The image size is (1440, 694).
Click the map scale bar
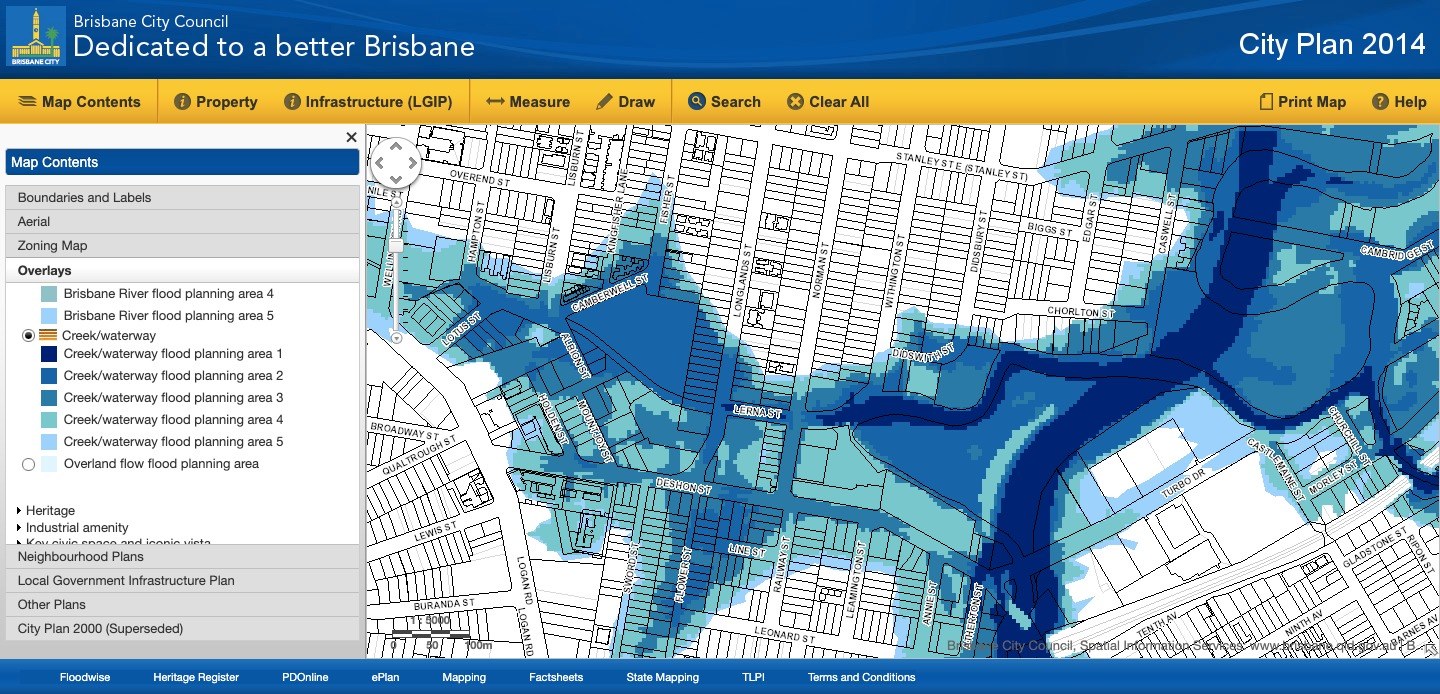431,634
